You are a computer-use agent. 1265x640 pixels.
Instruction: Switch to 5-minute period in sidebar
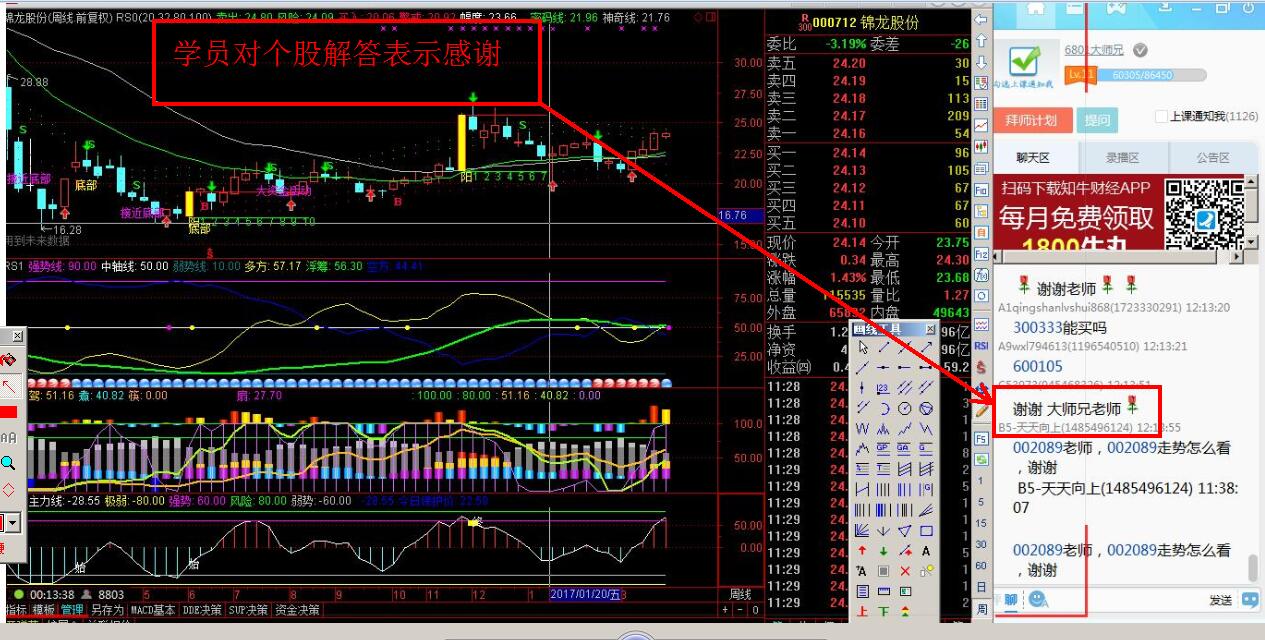(x=981, y=502)
